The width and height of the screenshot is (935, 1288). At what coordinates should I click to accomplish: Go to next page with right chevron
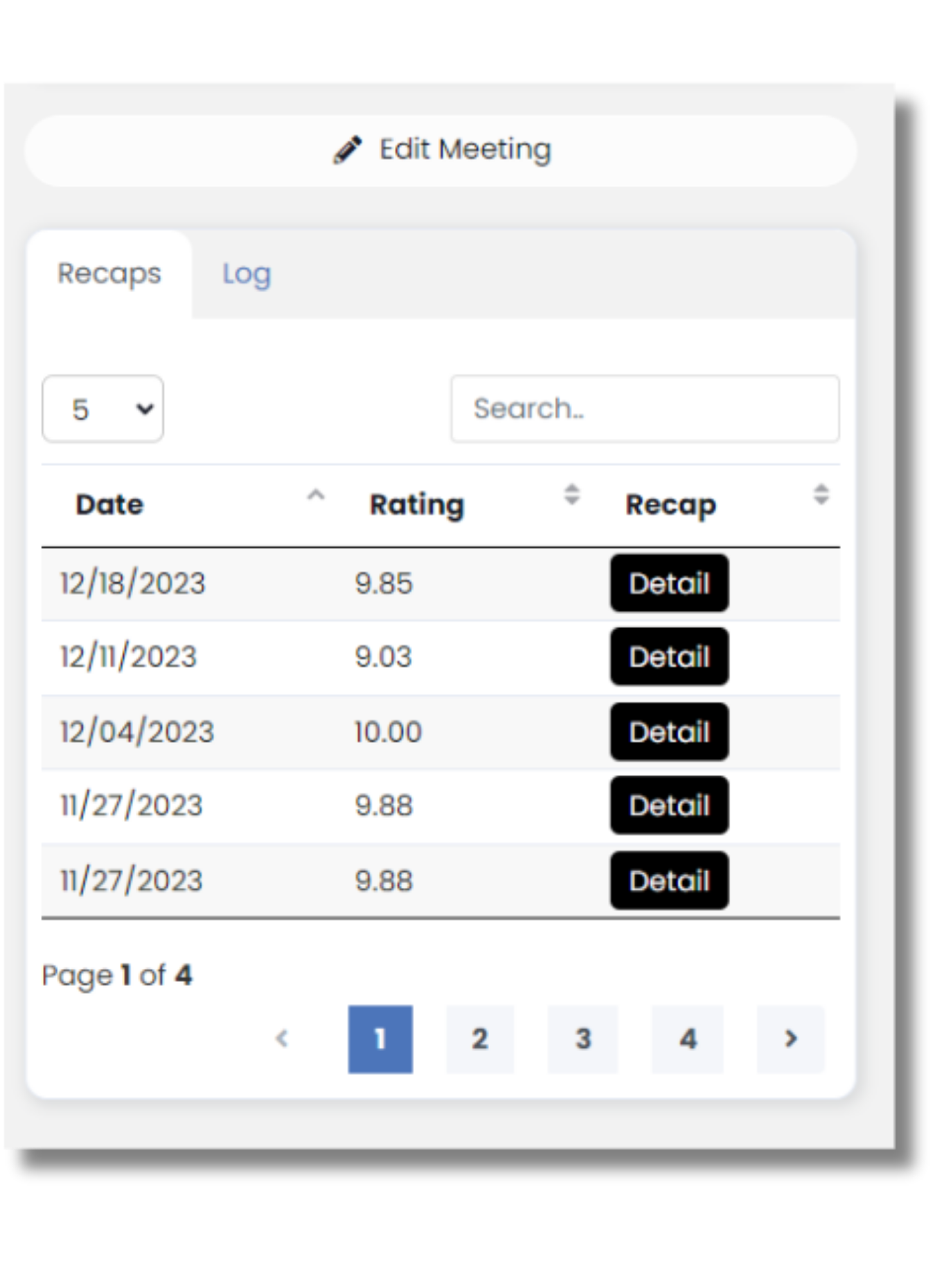pos(790,1039)
